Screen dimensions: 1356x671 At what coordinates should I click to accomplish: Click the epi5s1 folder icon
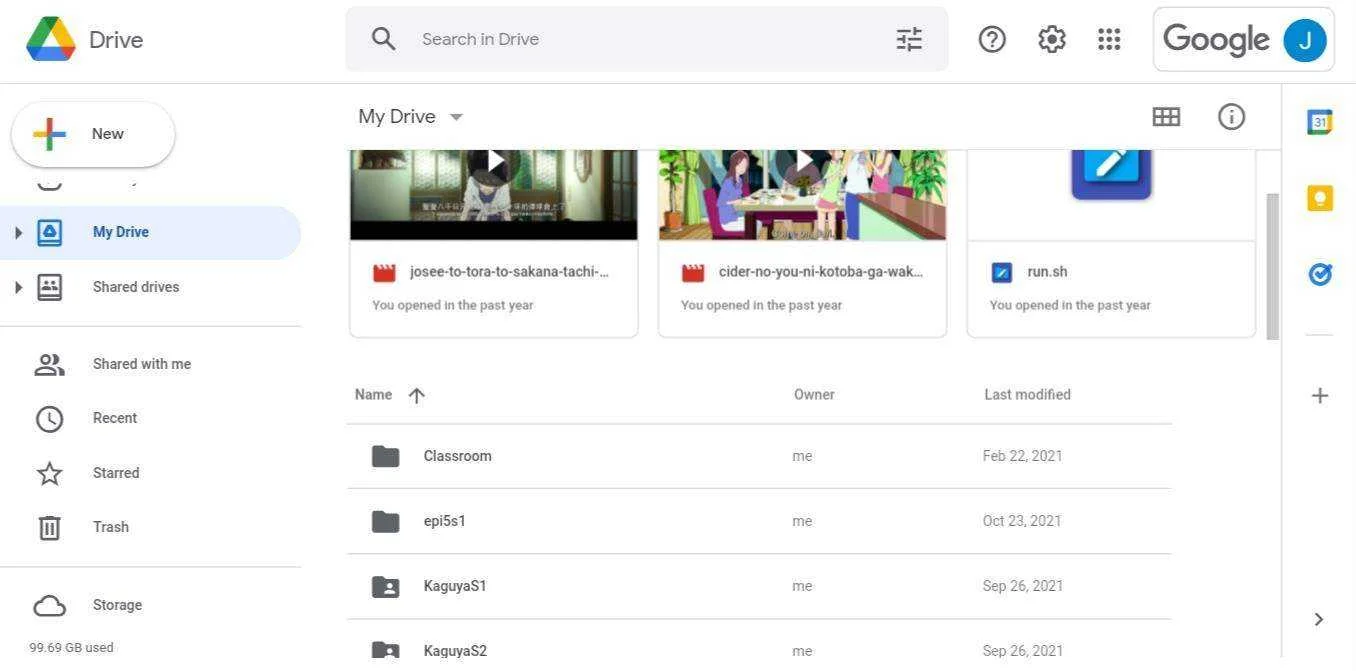[385, 521]
